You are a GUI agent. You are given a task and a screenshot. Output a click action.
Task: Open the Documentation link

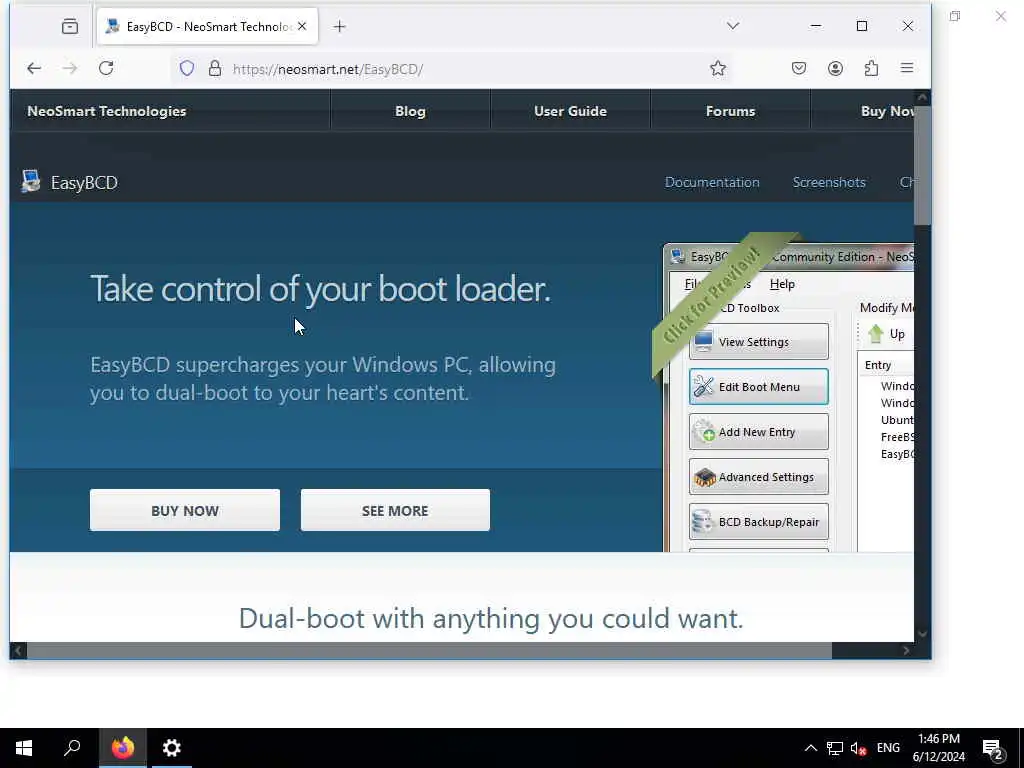(x=712, y=182)
